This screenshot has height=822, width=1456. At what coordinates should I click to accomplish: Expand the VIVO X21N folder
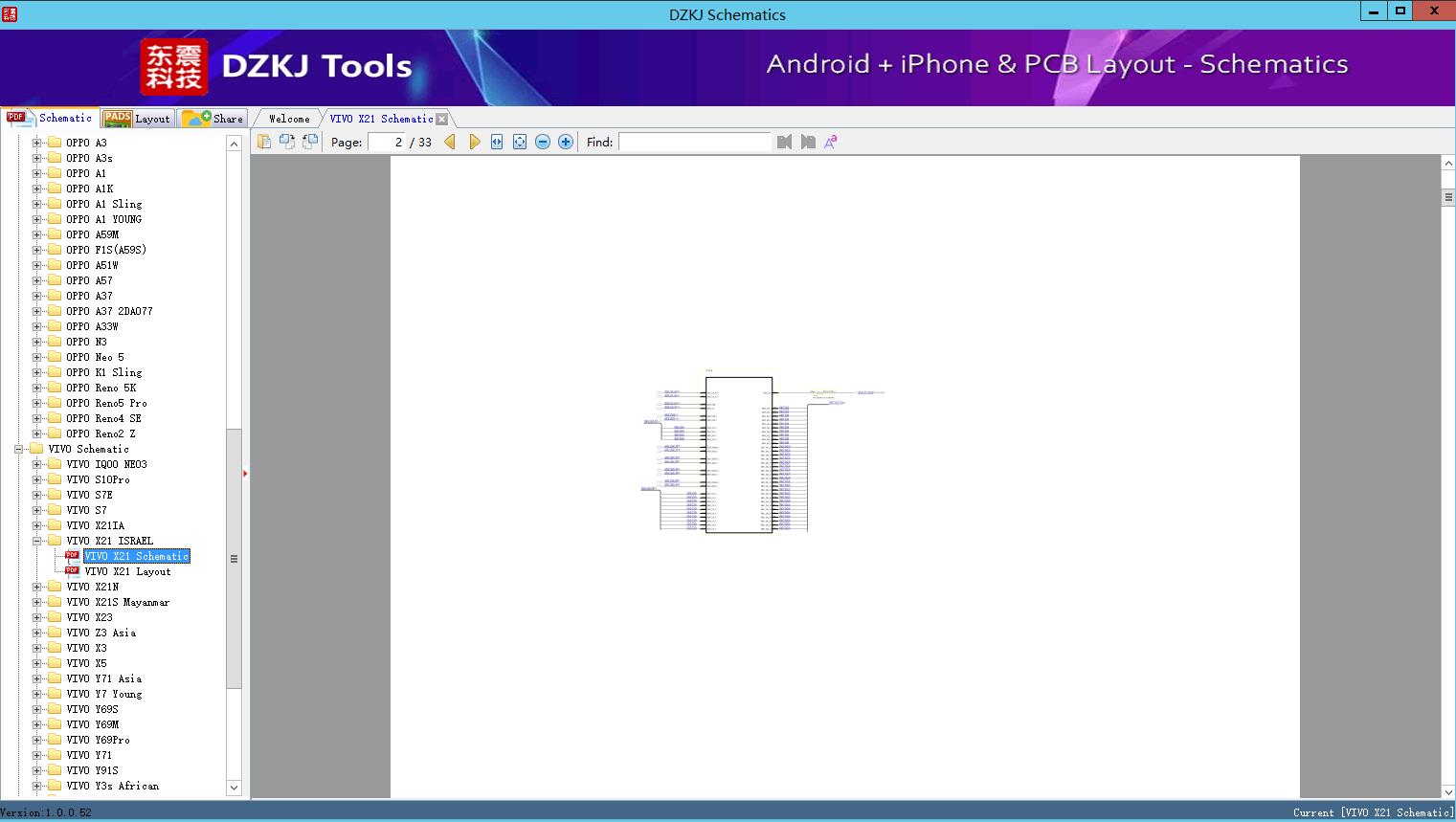click(x=37, y=587)
